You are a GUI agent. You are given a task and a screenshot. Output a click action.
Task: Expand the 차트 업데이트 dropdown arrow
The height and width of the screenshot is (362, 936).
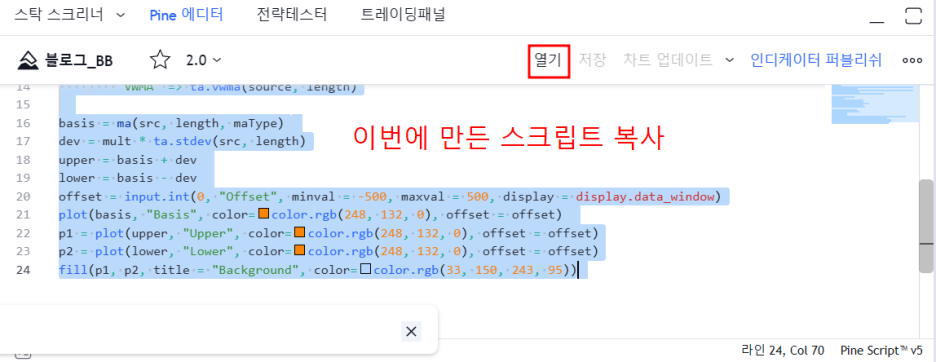[x=729, y=60]
